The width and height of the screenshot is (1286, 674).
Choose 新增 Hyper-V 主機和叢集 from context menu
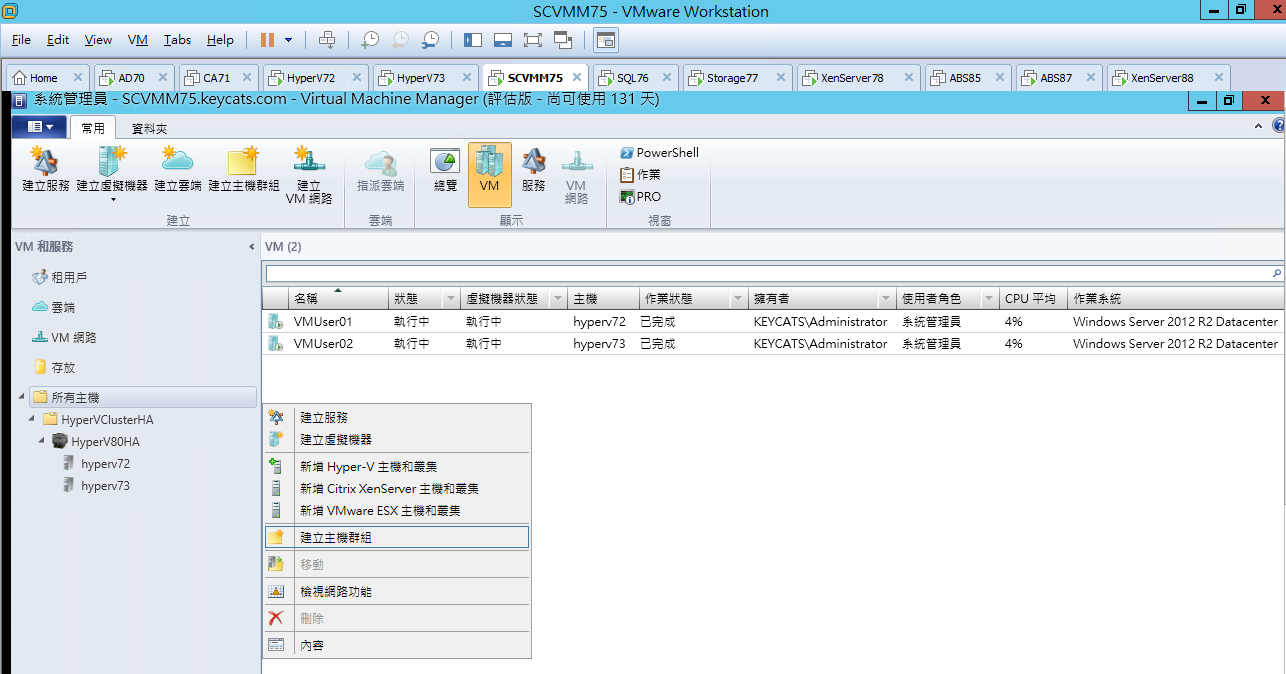397,466
